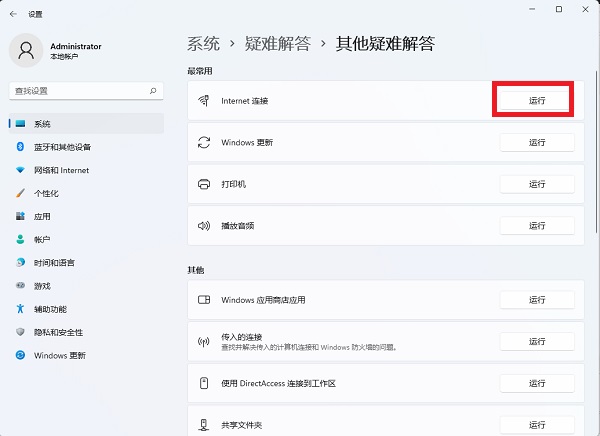Open 网络和 Internet settings
The width and height of the screenshot is (600, 436).
pos(61,170)
